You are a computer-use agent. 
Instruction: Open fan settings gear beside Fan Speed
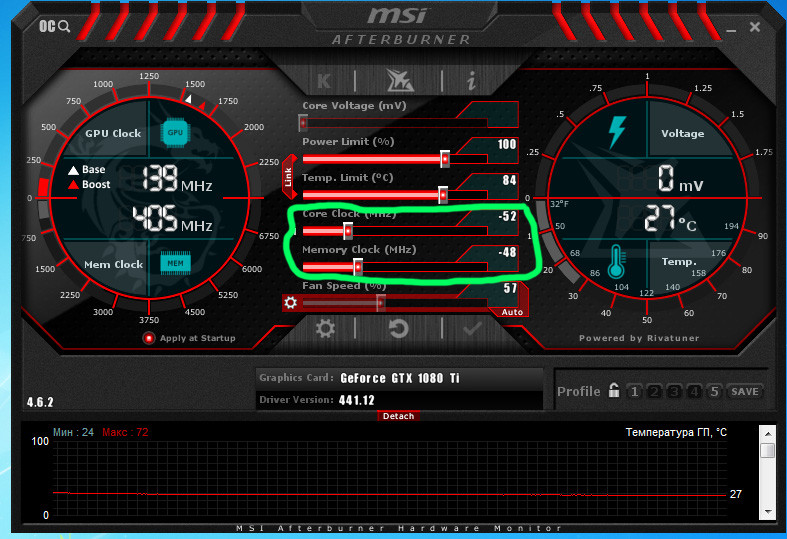[x=291, y=303]
